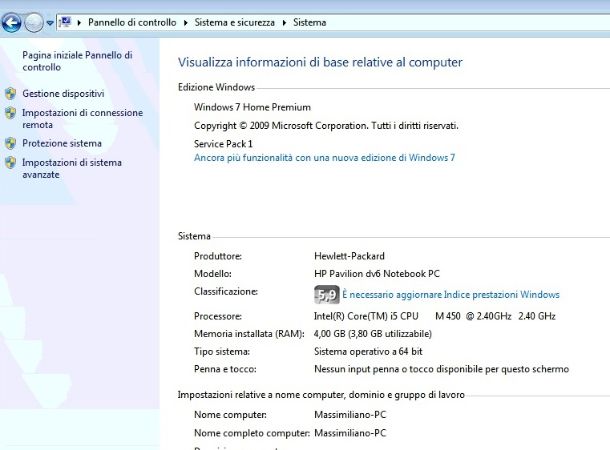Click HP Pavilion dv6 Notebook PC model

pos(377,274)
